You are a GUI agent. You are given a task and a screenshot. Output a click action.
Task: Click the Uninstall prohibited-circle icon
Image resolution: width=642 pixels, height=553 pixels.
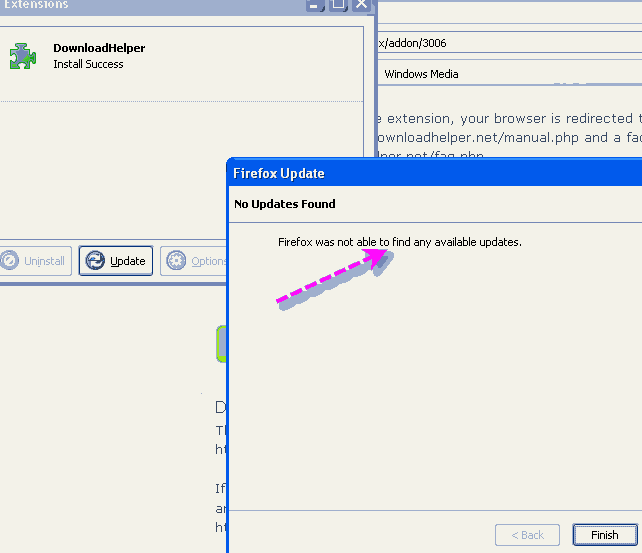[x=9, y=260]
